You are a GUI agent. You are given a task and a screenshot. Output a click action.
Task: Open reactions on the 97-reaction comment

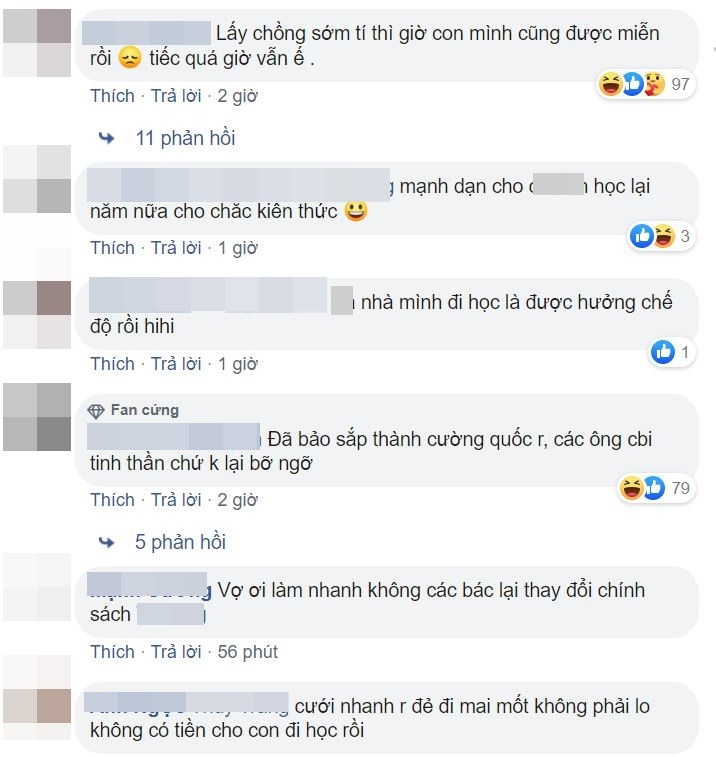tap(645, 84)
